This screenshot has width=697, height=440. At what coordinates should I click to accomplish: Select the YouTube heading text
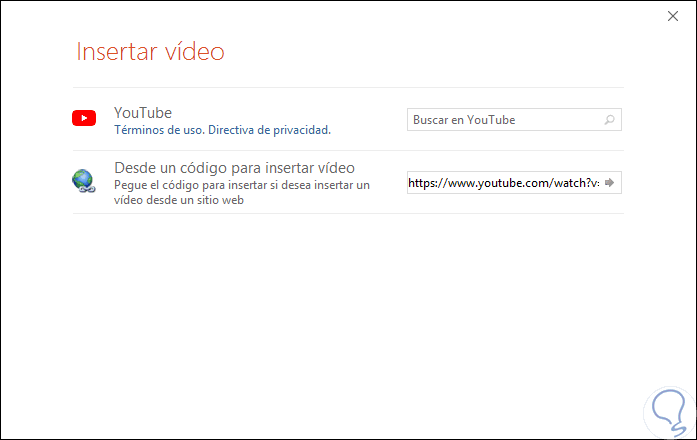pyautogui.click(x=143, y=113)
